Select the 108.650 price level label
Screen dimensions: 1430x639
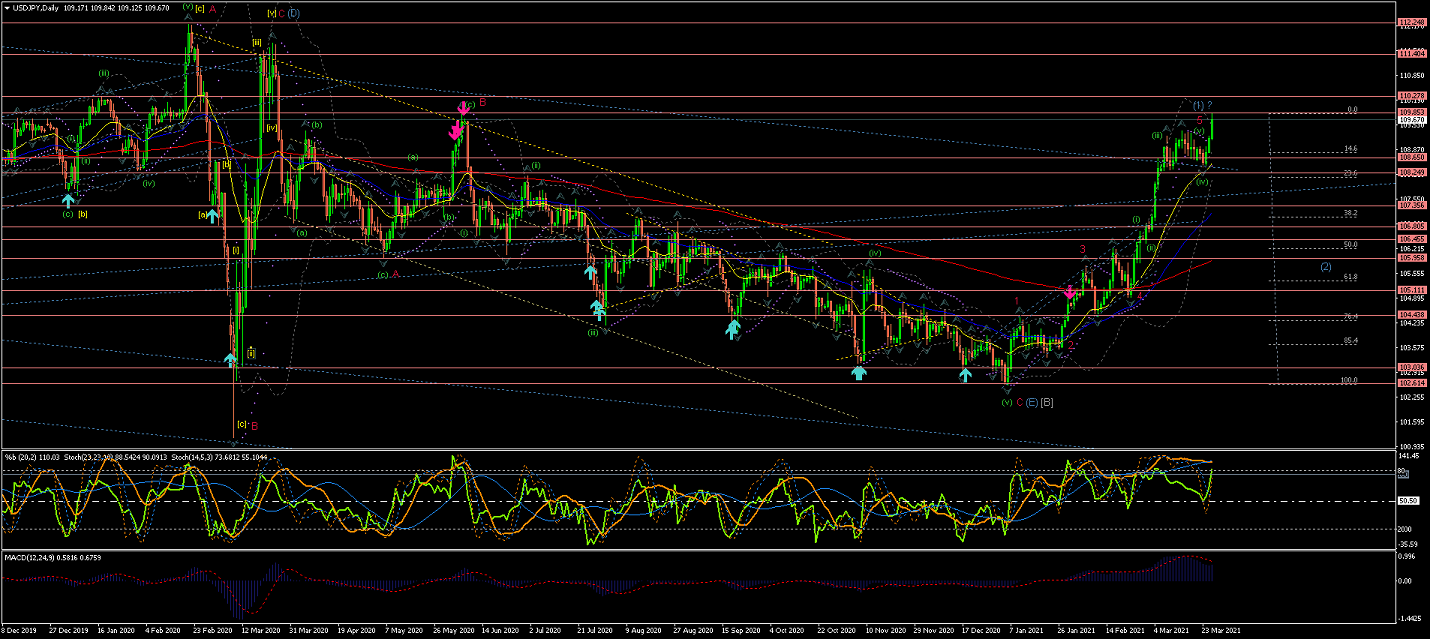pyautogui.click(x=1411, y=157)
